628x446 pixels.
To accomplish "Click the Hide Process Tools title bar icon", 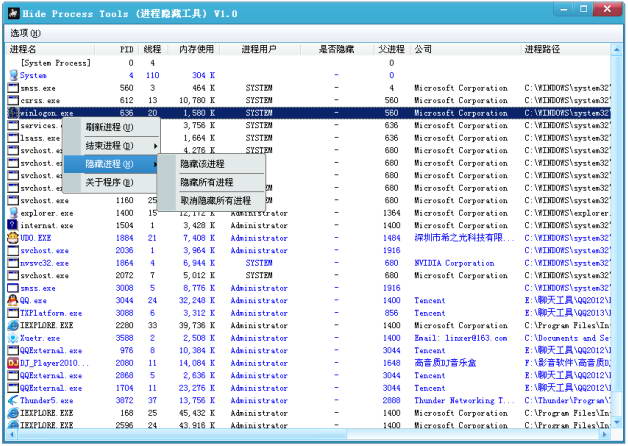I will tap(14, 14).
